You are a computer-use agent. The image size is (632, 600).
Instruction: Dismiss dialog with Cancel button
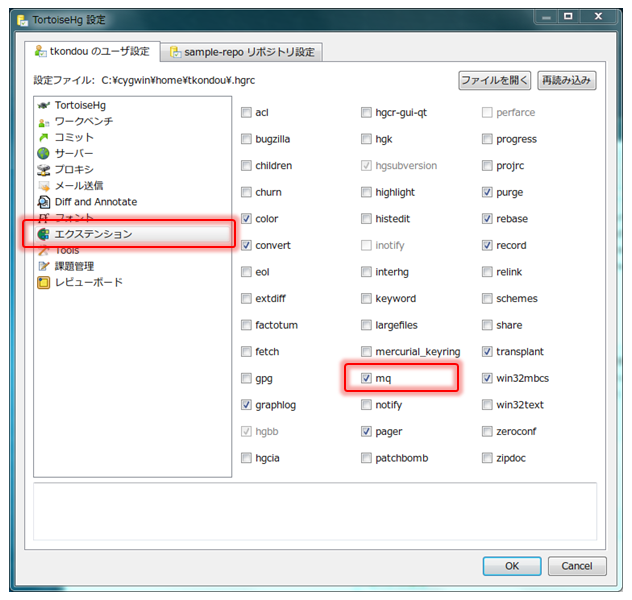pos(577,566)
